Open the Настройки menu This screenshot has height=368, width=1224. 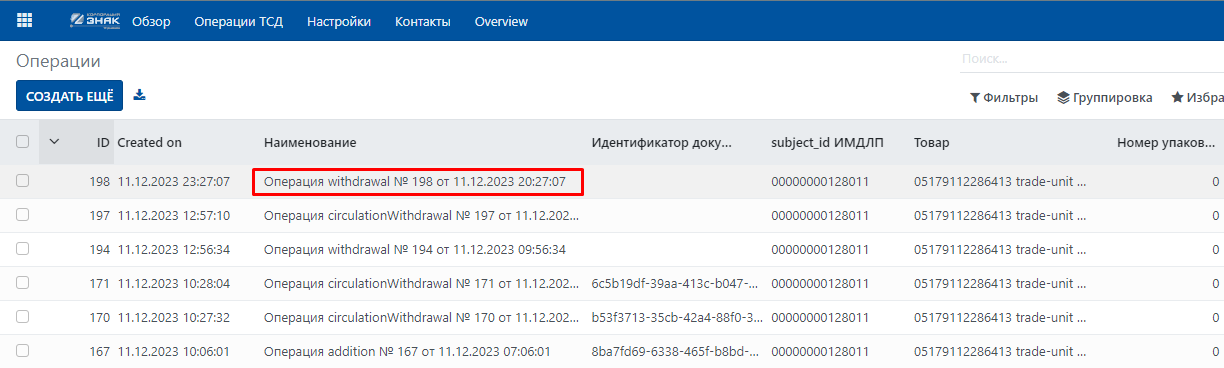(x=339, y=21)
